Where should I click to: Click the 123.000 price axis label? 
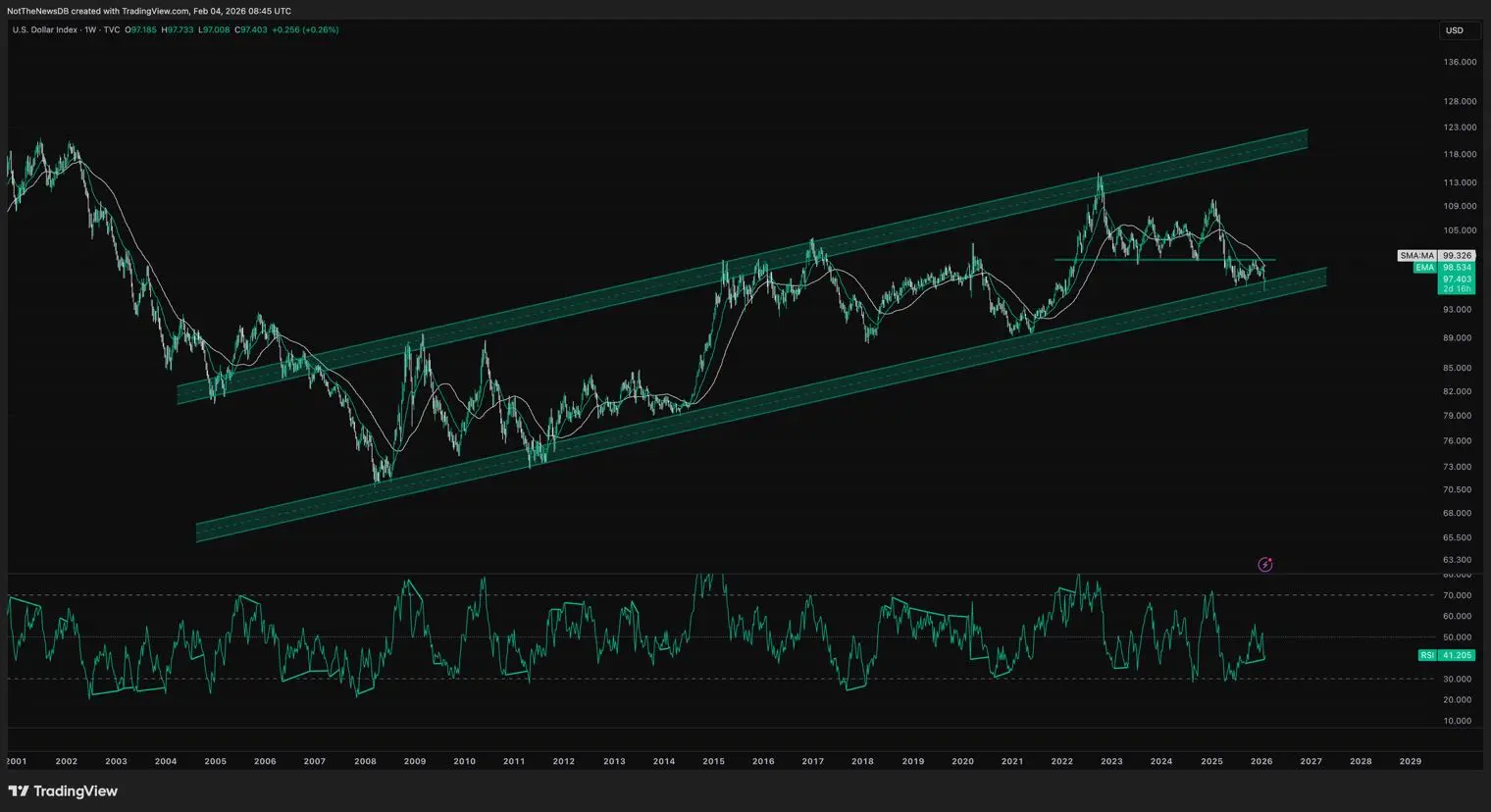[x=1460, y=127]
